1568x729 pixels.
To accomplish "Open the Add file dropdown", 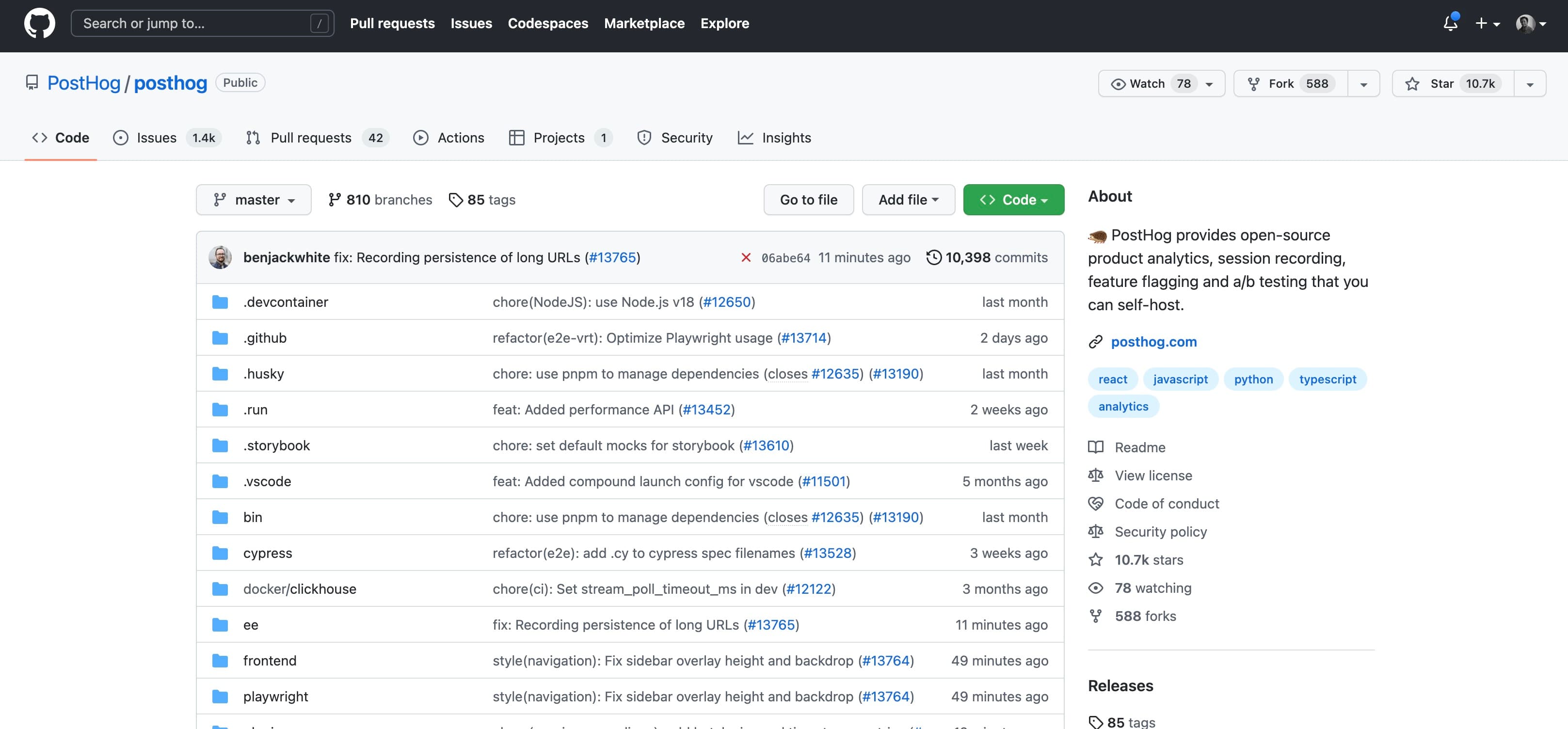I will [908, 200].
